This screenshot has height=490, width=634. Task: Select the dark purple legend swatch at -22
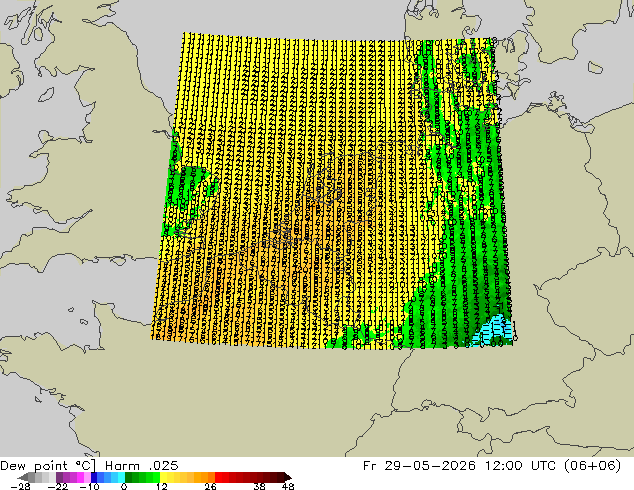[59, 477]
